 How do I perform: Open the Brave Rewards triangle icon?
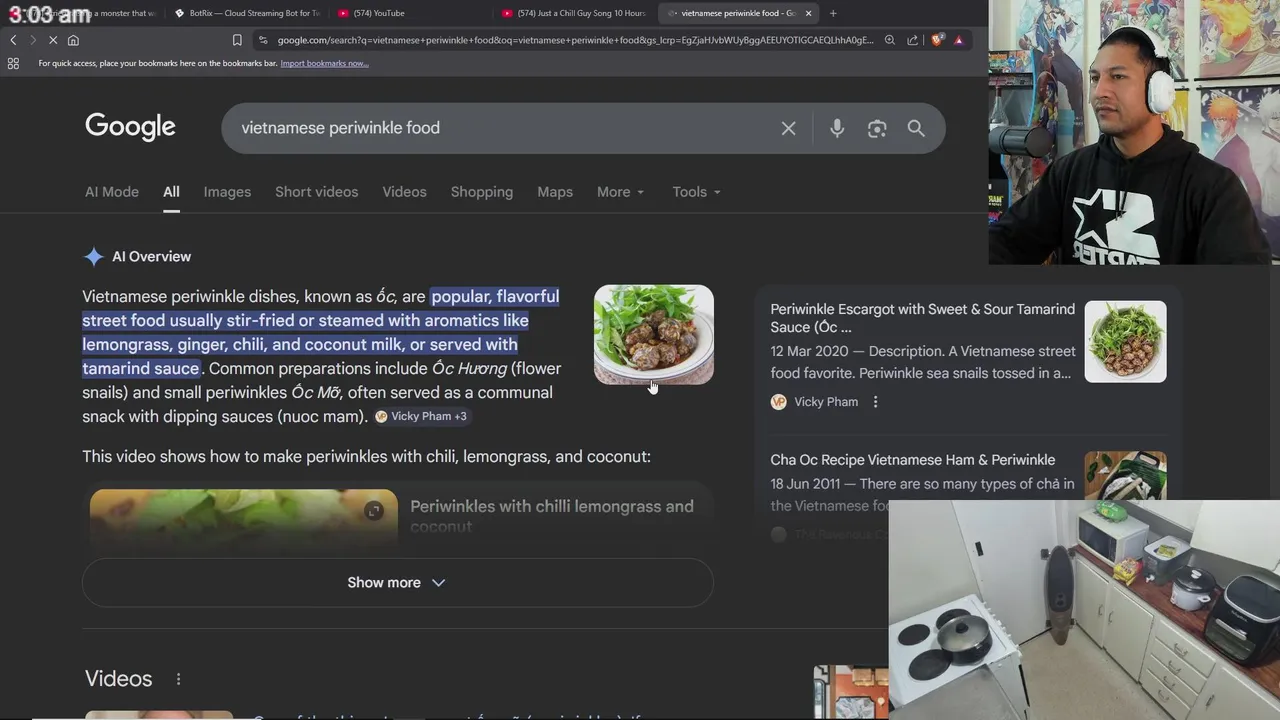pyautogui.click(x=958, y=40)
